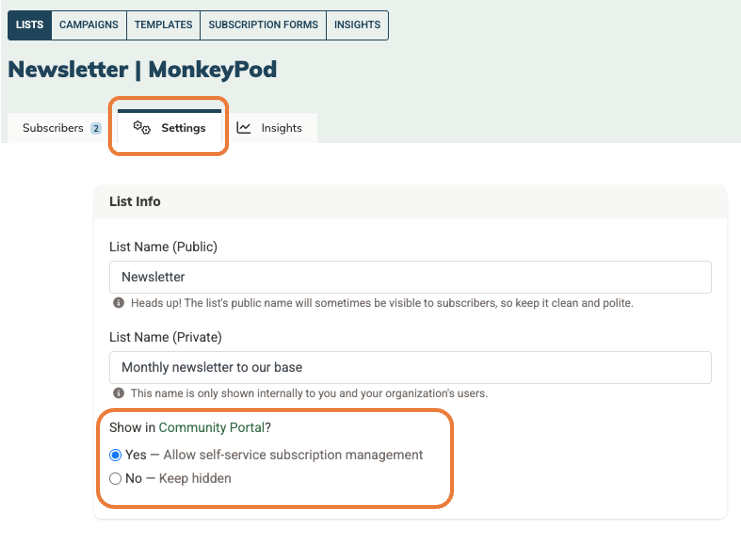Screen dimensions: 741x535
Task: Click the 'Heads up!' public name notice
Action: 382,303
